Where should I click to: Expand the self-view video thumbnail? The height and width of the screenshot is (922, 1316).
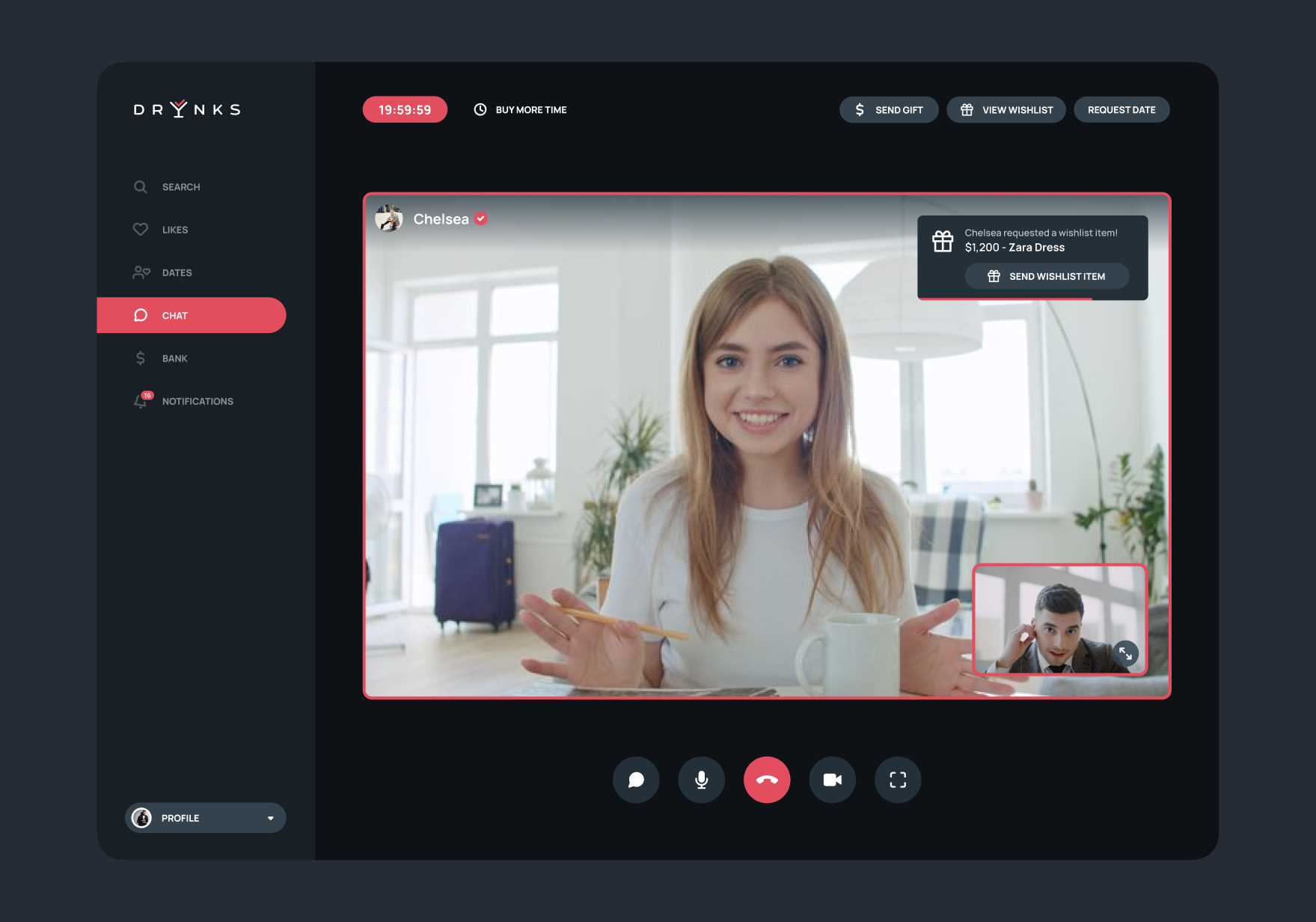pyautogui.click(x=1125, y=653)
